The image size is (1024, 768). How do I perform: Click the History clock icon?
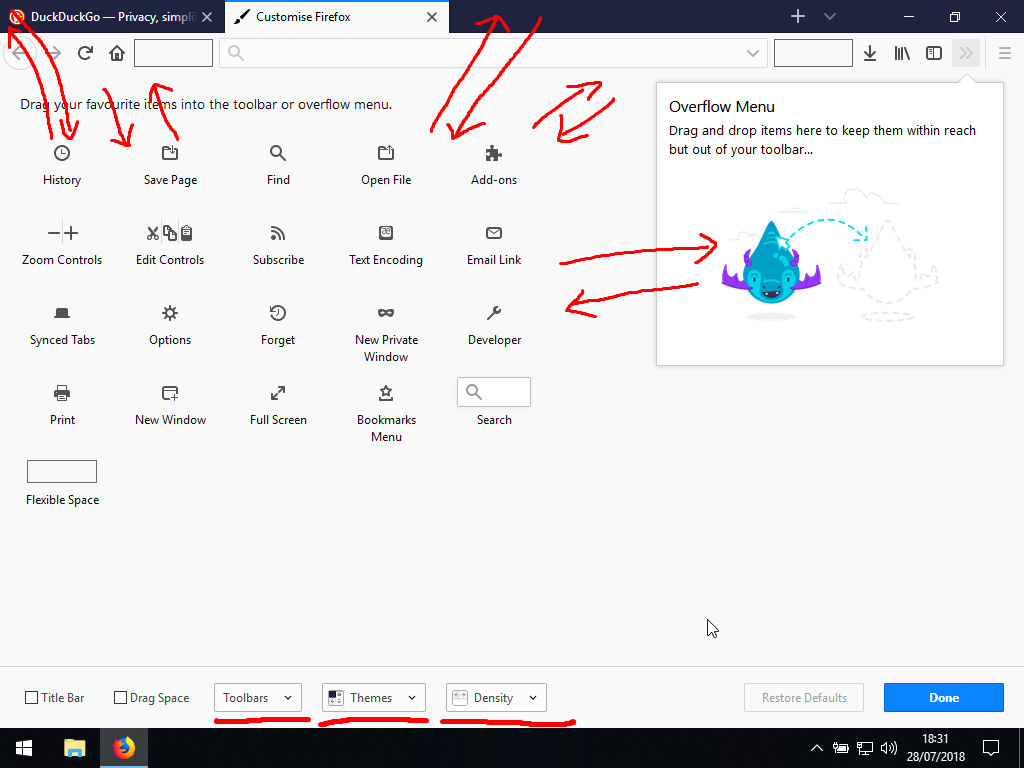62,153
